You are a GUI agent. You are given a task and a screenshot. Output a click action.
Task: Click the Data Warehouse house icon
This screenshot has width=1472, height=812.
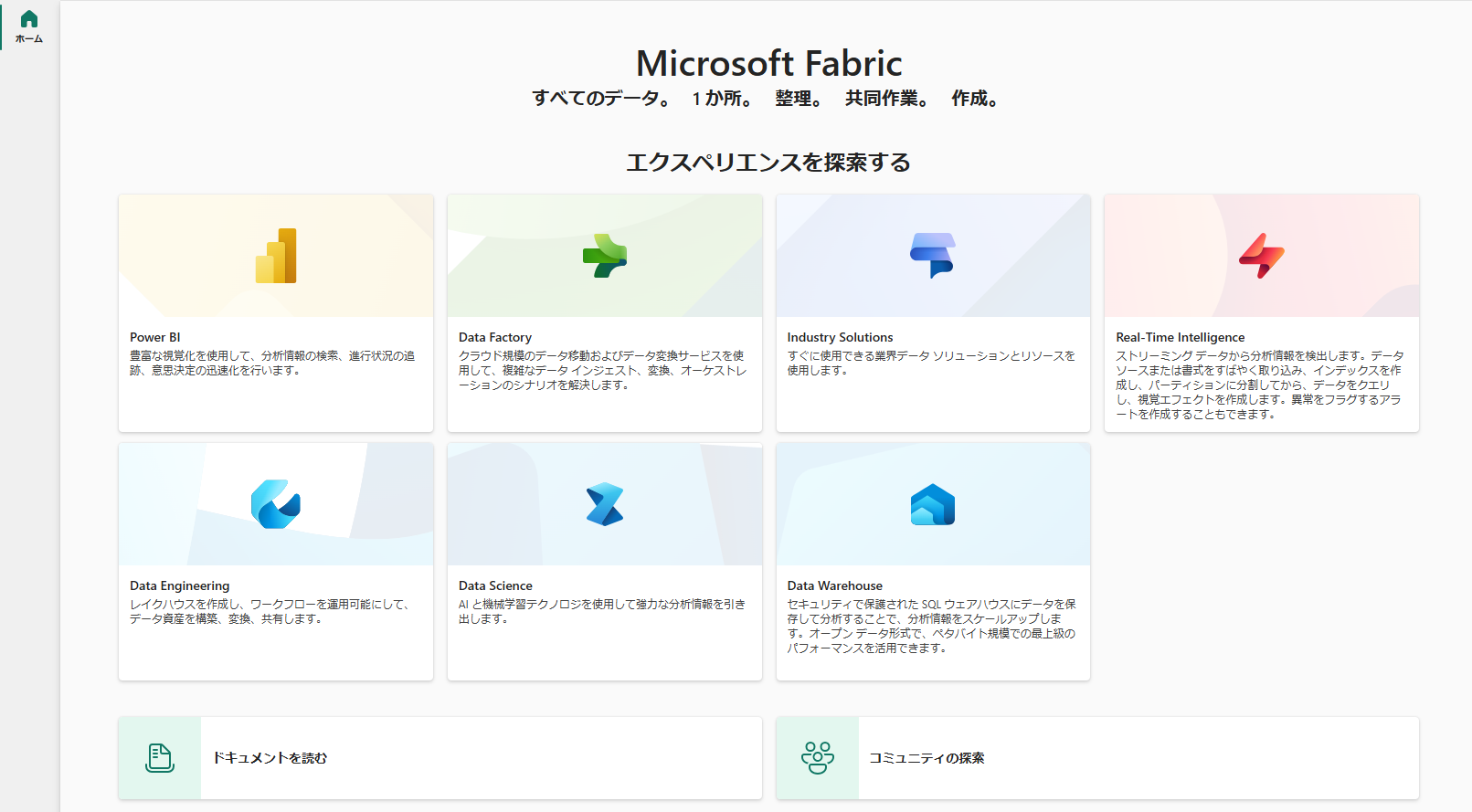[933, 504]
